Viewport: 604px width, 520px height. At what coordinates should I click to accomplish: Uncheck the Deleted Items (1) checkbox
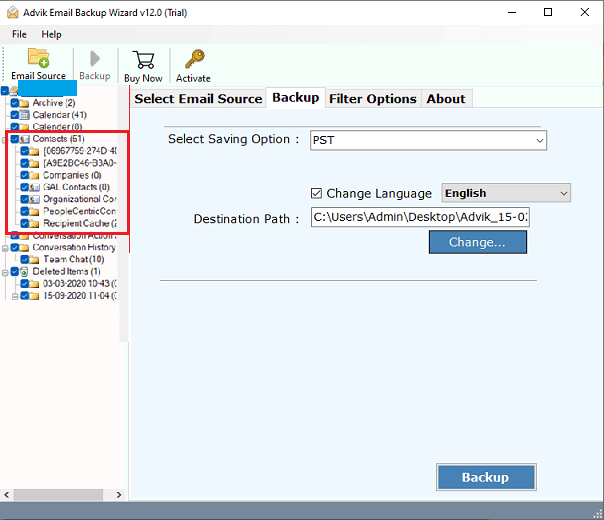[x=15, y=272]
